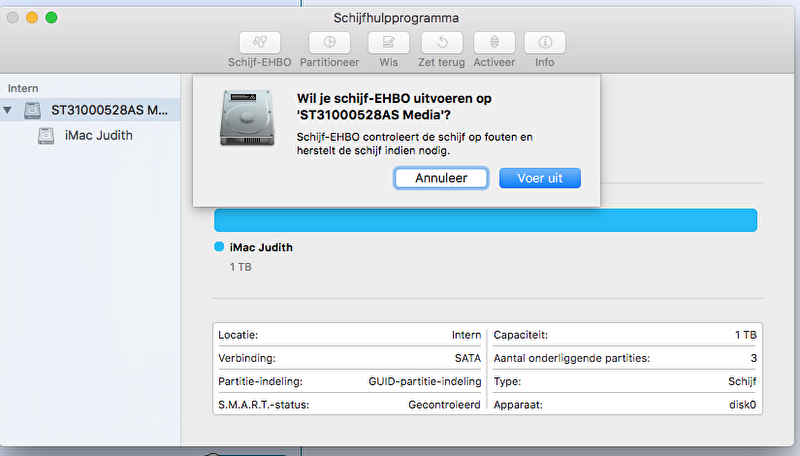The width and height of the screenshot is (800, 456).
Task: Click the blue disk usage bar
Action: (x=485, y=220)
